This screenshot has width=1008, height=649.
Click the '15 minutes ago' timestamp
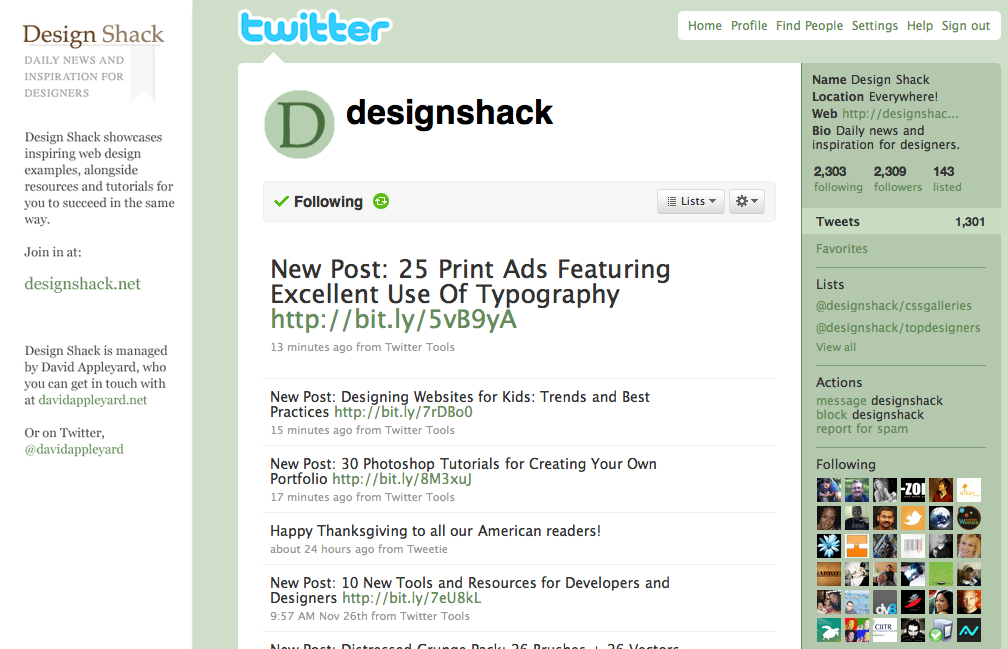pyautogui.click(x=311, y=430)
